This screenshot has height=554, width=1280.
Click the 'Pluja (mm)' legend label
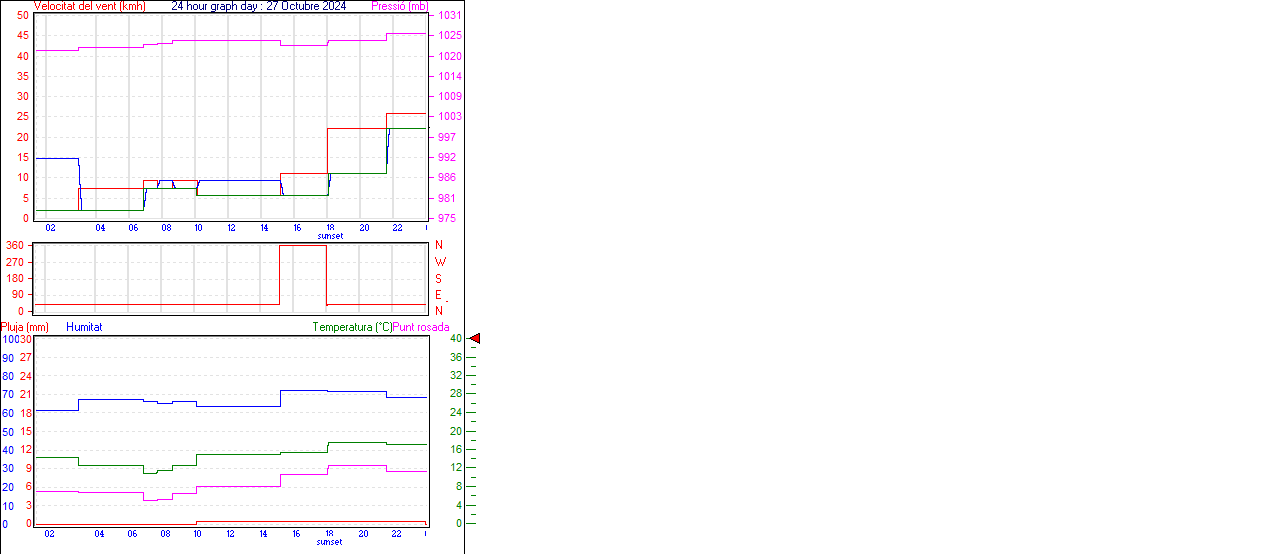pyautogui.click(x=25, y=327)
